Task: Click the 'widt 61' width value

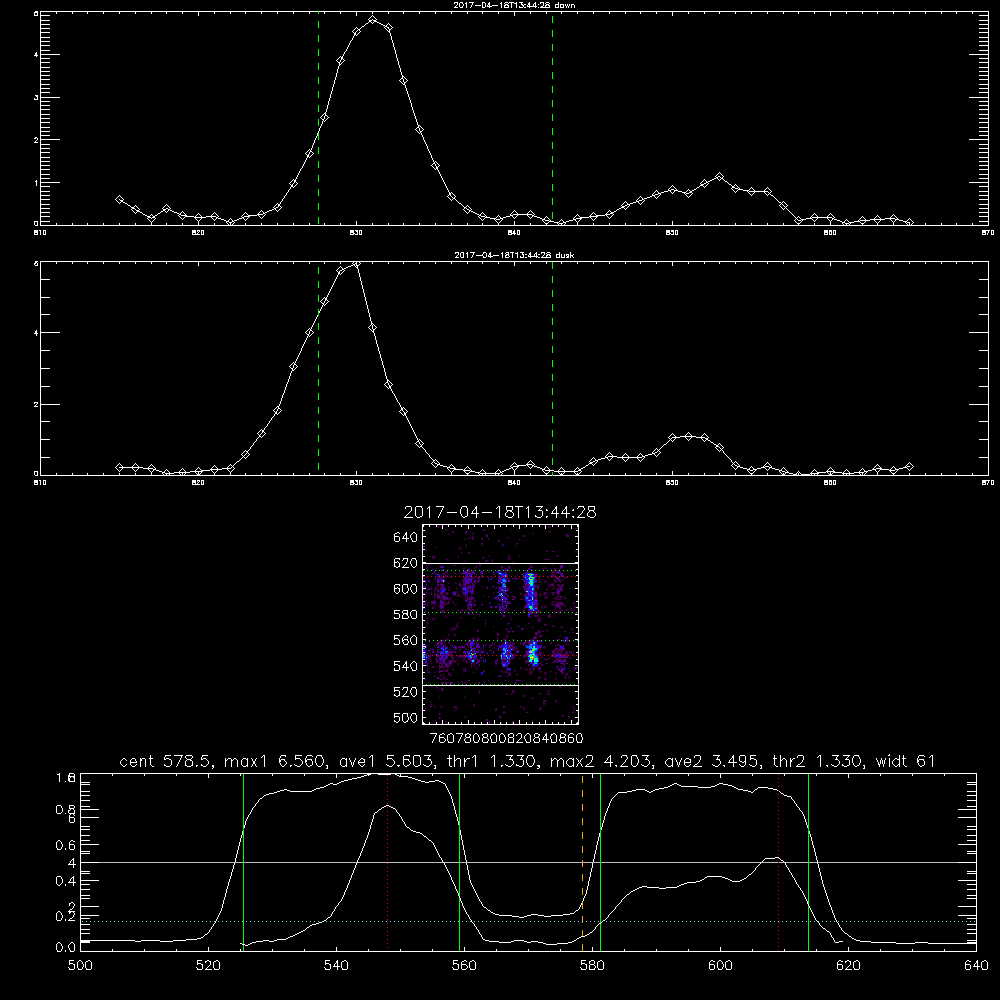Action: click(906, 761)
